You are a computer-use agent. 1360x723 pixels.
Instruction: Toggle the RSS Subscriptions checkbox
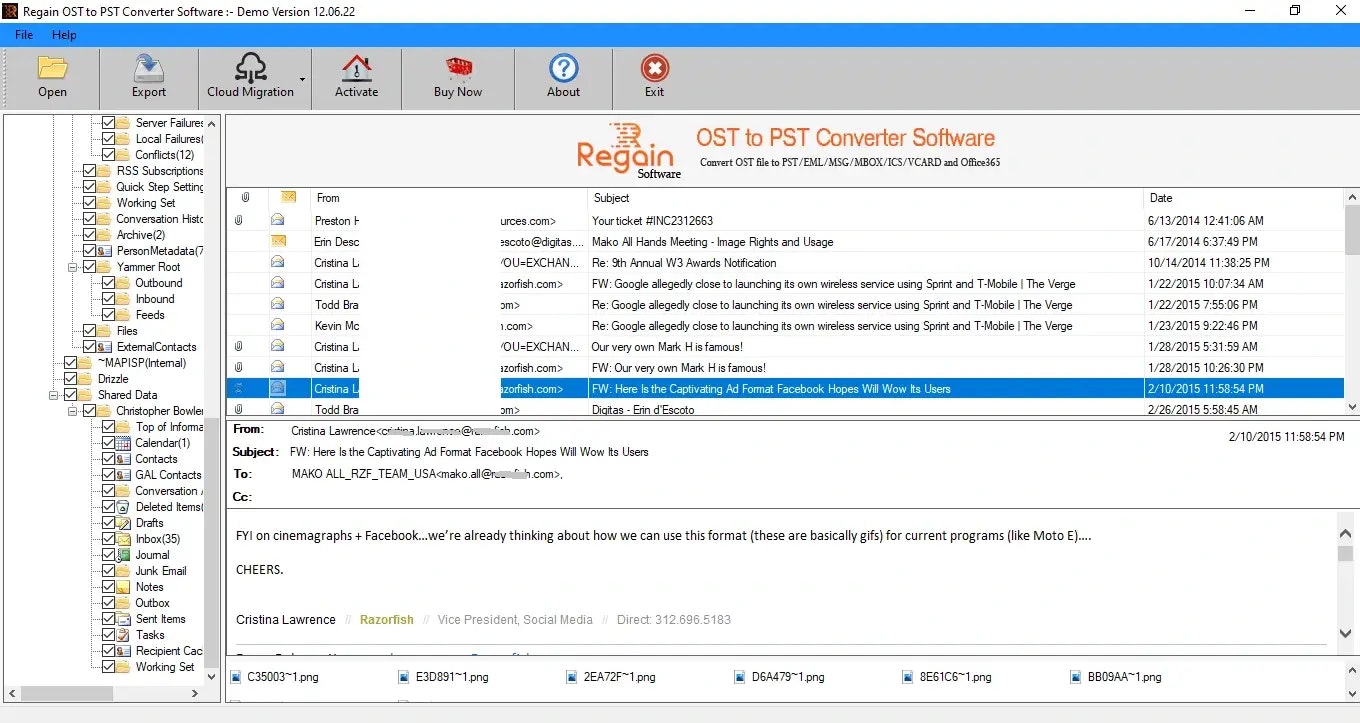click(x=90, y=171)
